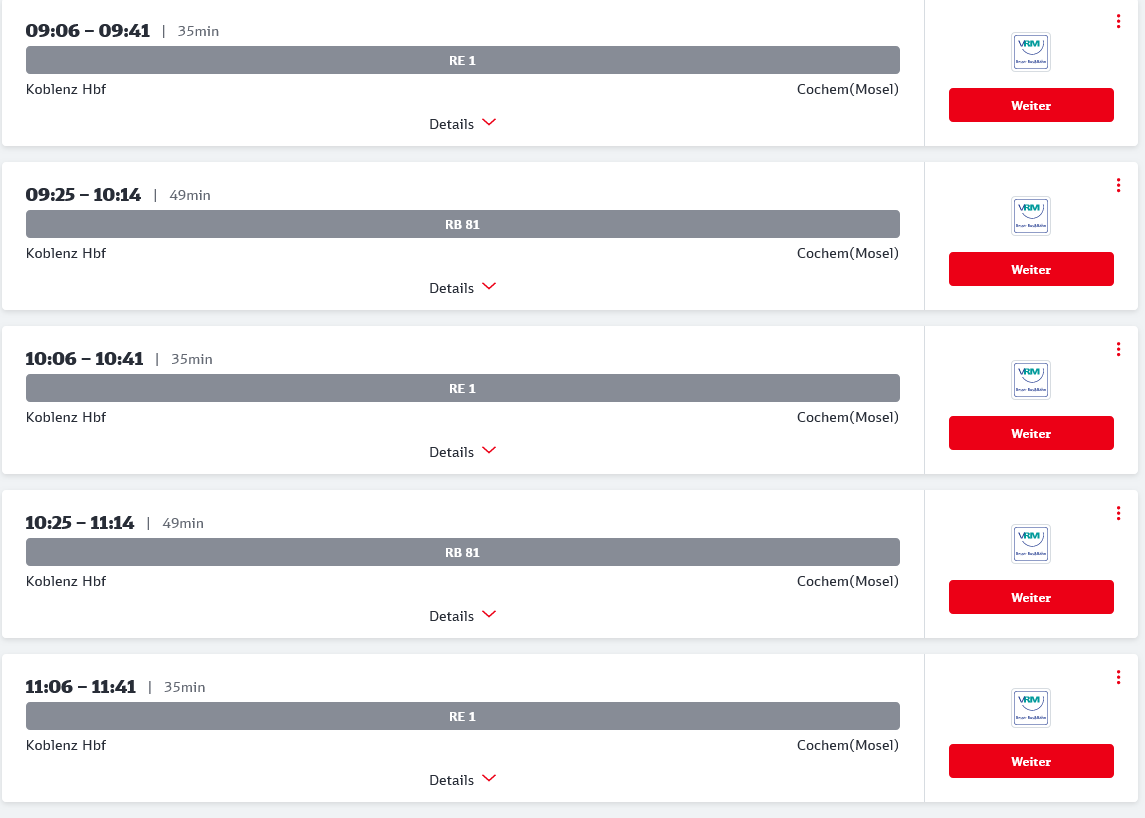1145x818 pixels.
Task: Select the RE 1 bar departing 09:06
Action: [x=463, y=60]
